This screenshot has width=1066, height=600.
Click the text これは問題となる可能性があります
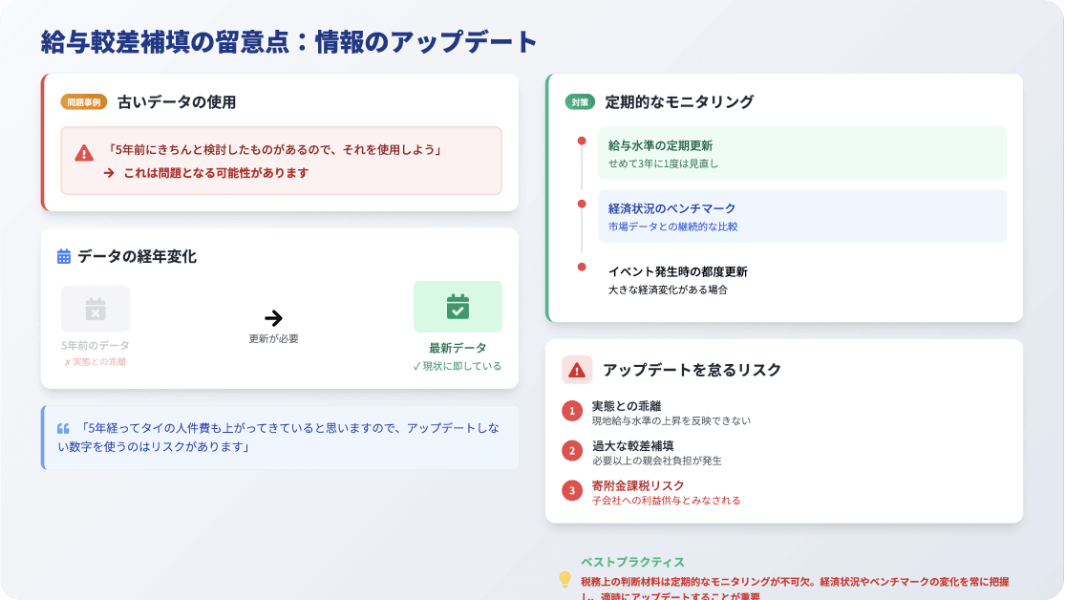(x=216, y=173)
